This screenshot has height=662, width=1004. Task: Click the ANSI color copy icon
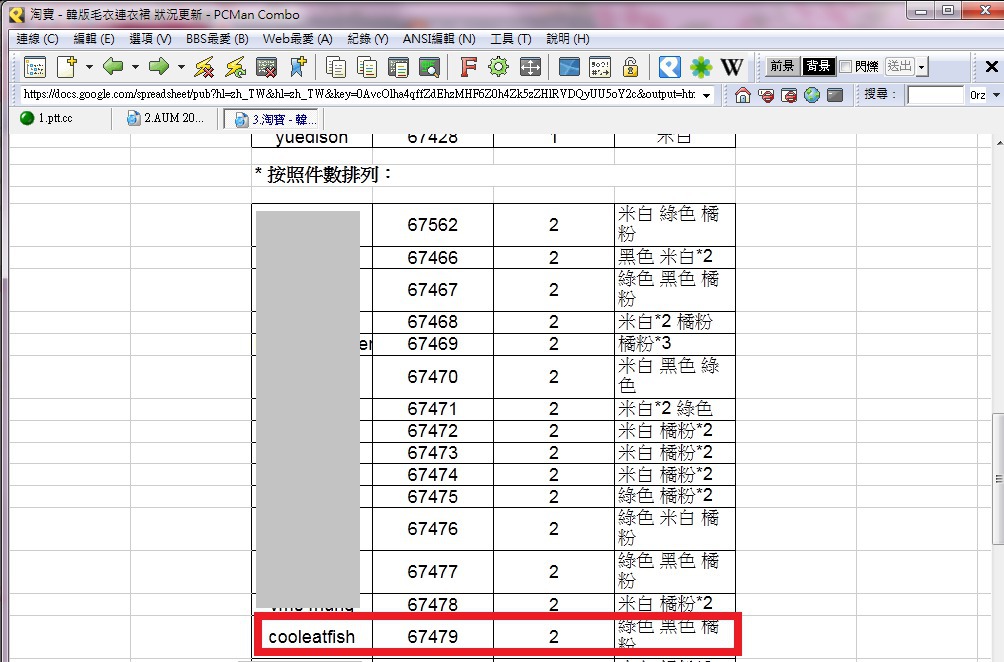point(367,67)
